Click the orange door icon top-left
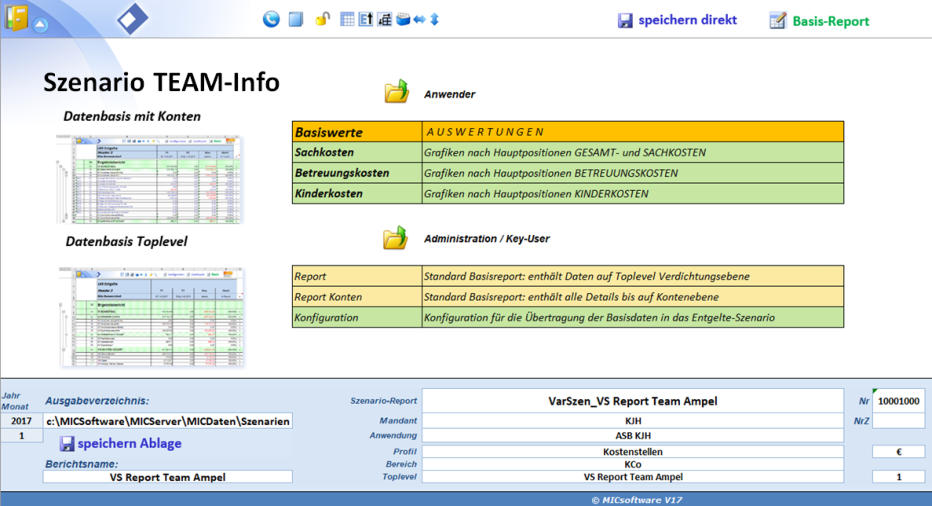The width and height of the screenshot is (932, 506). click(16, 18)
